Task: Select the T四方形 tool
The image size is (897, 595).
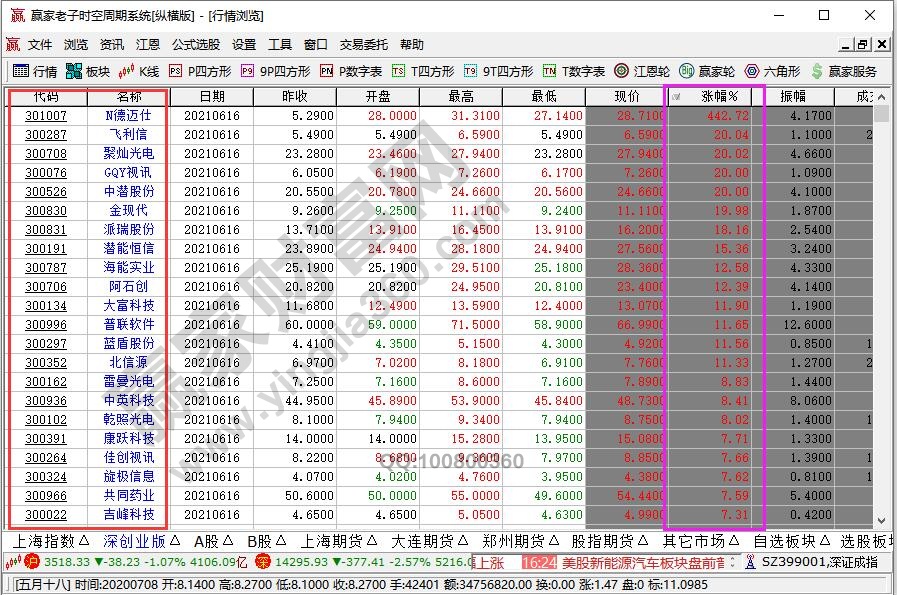Action: (x=423, y=71)
